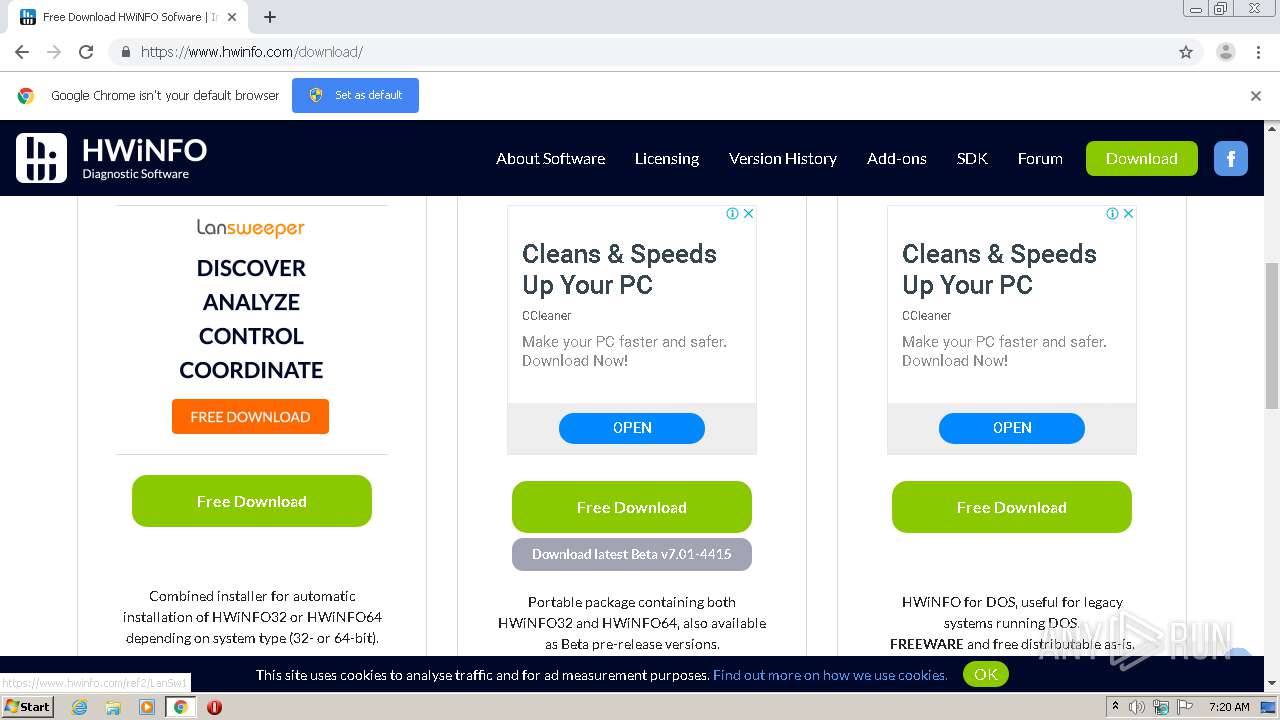Open a new browser tab

pyautogui.click(x=270, y=17)
